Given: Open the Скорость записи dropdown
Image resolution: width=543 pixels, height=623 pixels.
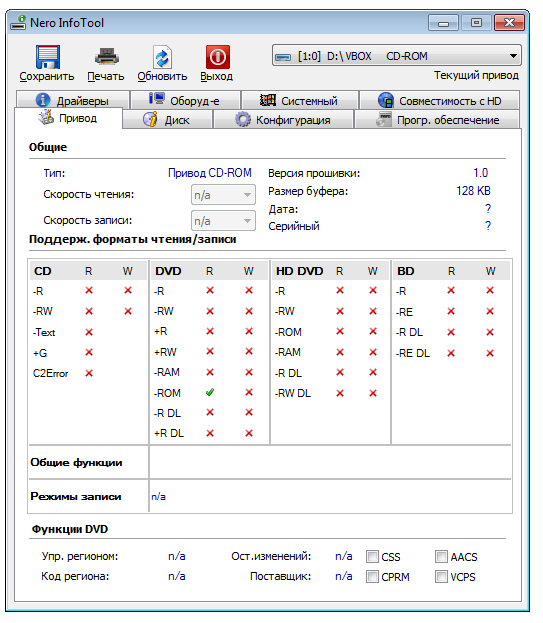Looking at the screenshot, I should pos(223,221).
